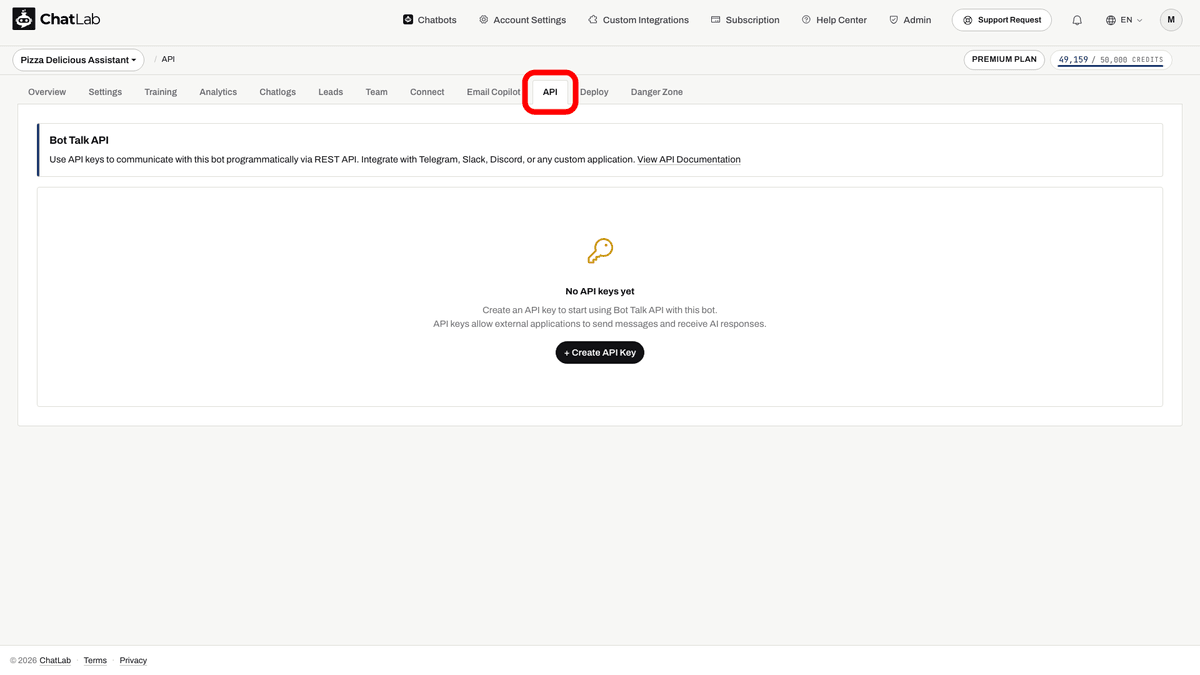Switch to the Deploy tab
Image resolution: width=1200 pixels, height=675 pixels.
coord(594,92)
